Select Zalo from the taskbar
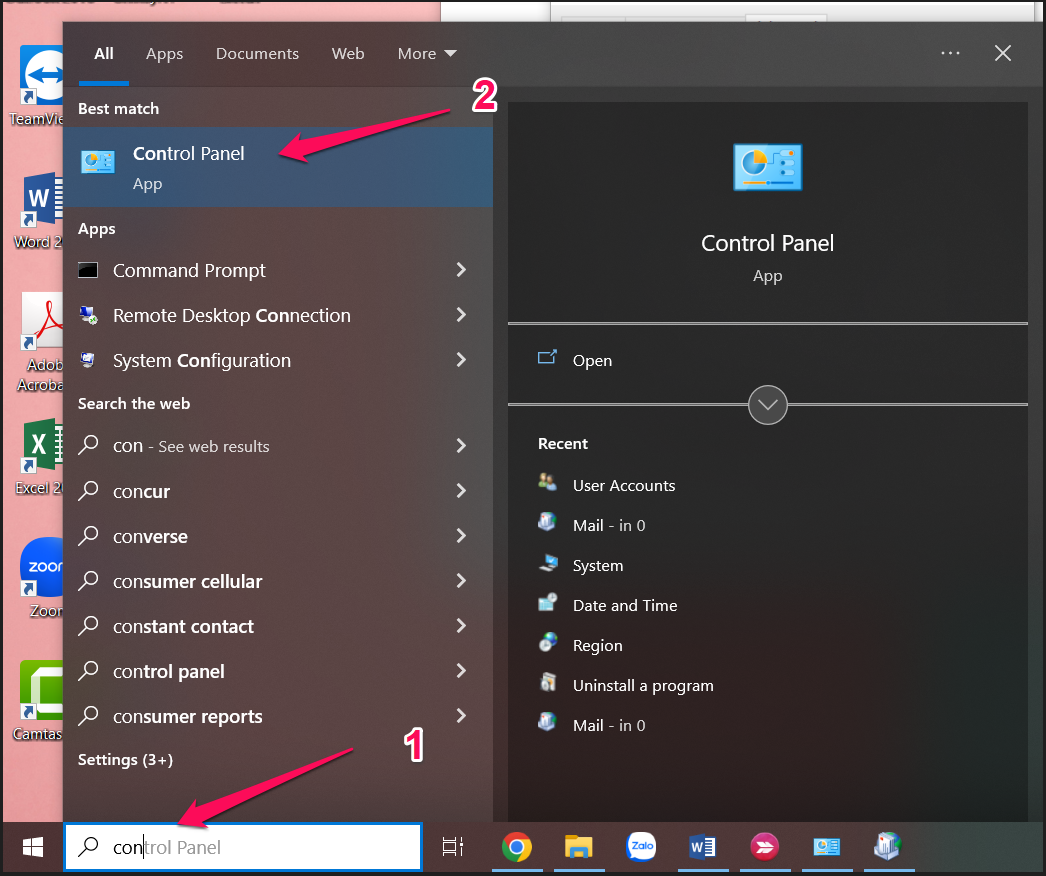The width and height of the screenshot is (1046, 876). [x=641, y=847]
